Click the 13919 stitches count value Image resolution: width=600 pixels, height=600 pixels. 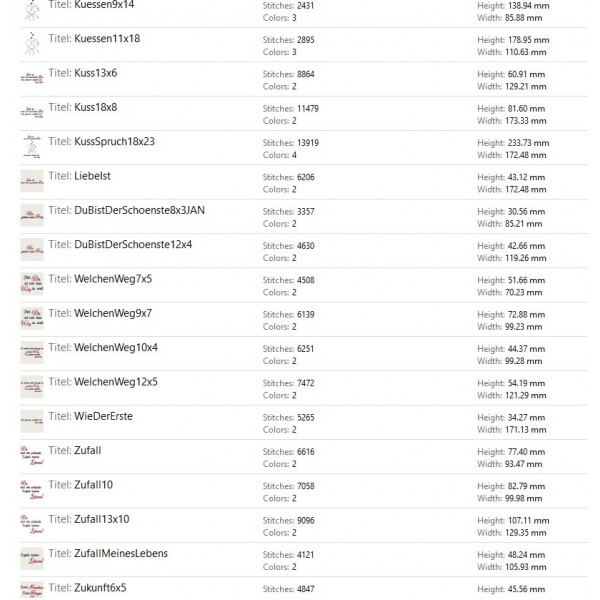point(307,143)
